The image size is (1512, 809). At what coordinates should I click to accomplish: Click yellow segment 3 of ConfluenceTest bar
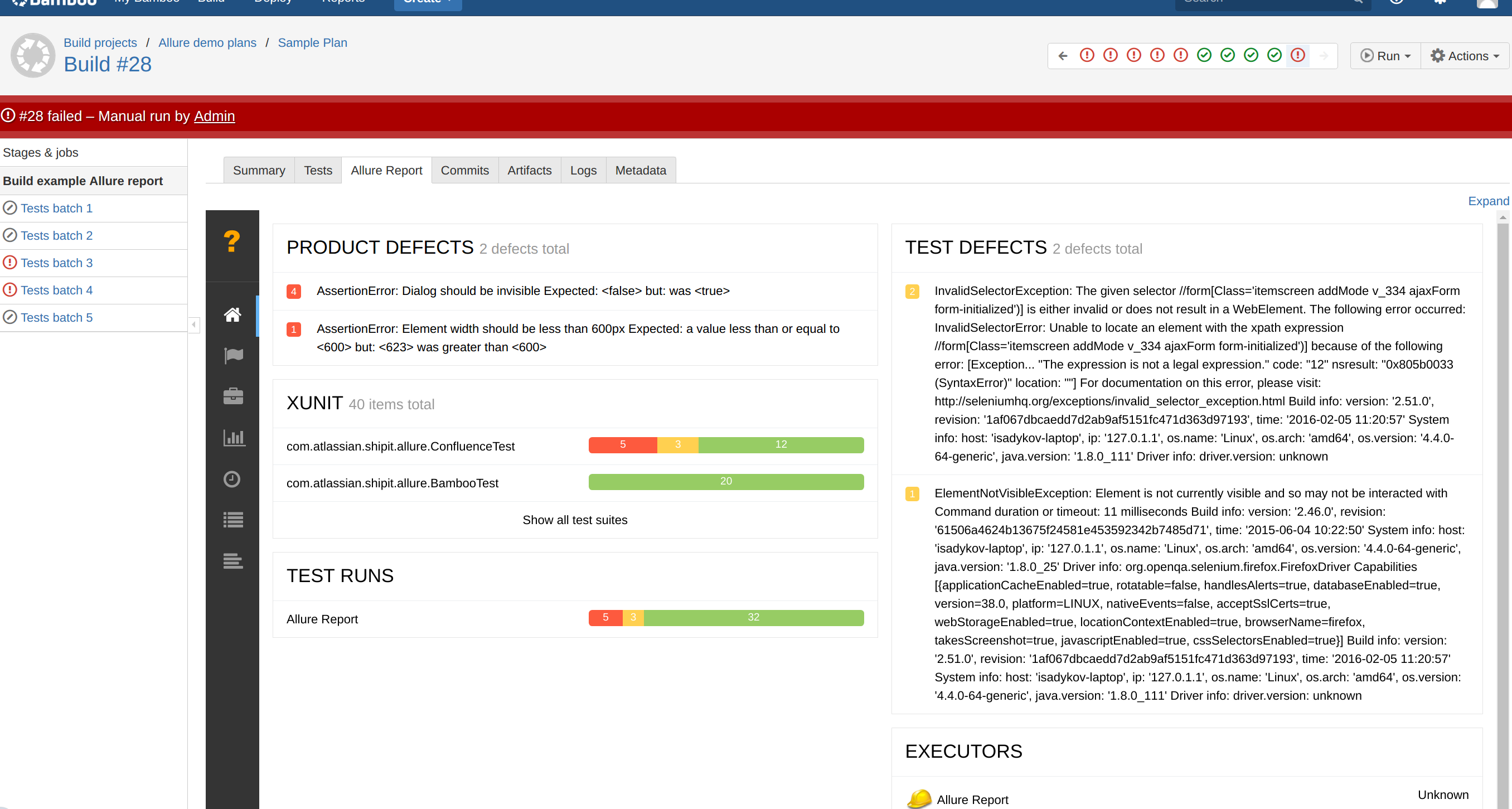(678, 444)
